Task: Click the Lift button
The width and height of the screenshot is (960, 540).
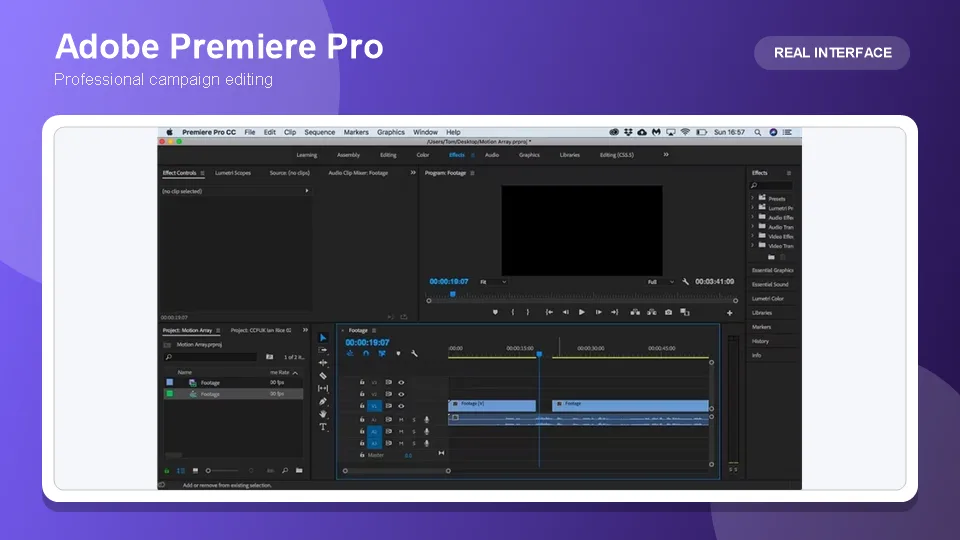Action: 636,312
